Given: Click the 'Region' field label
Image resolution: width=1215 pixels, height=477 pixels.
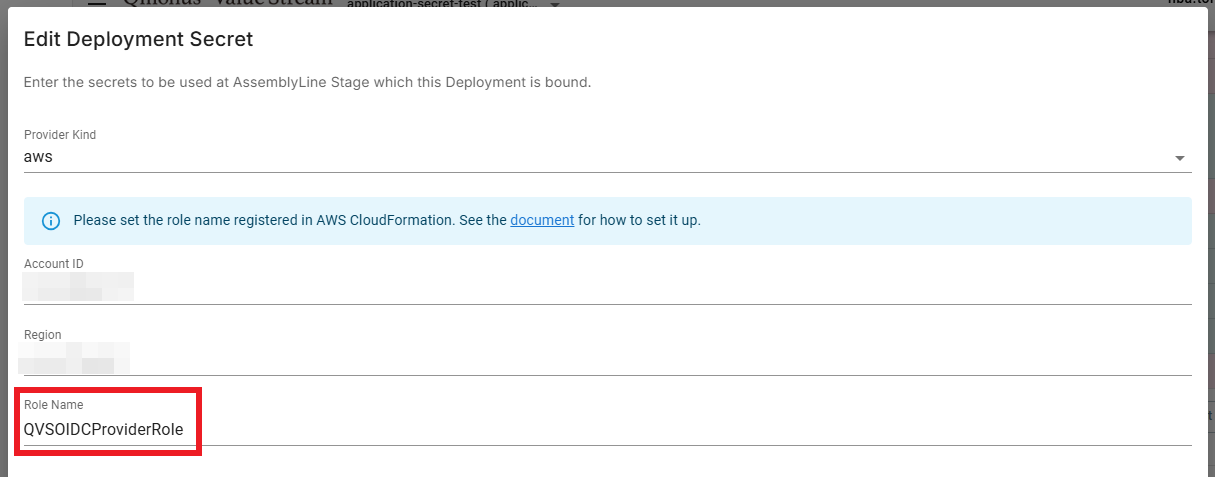Looking at the screenshot, I should point(43,335).
